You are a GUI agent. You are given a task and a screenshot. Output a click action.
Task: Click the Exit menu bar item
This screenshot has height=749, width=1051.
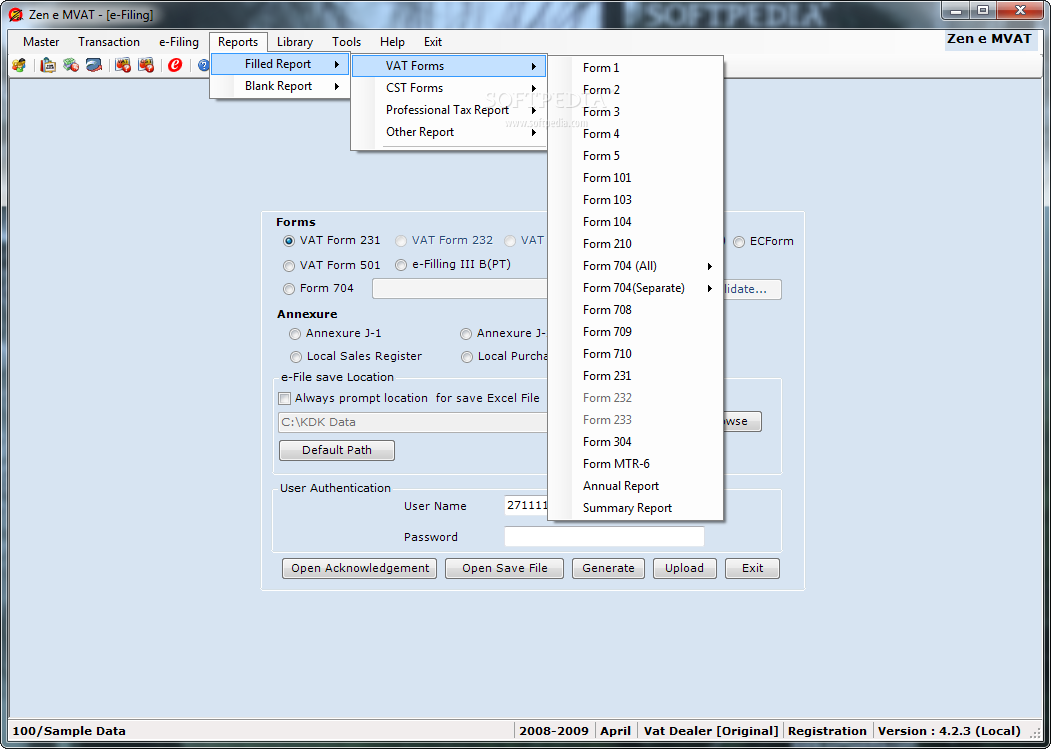[x=433, y=42]
